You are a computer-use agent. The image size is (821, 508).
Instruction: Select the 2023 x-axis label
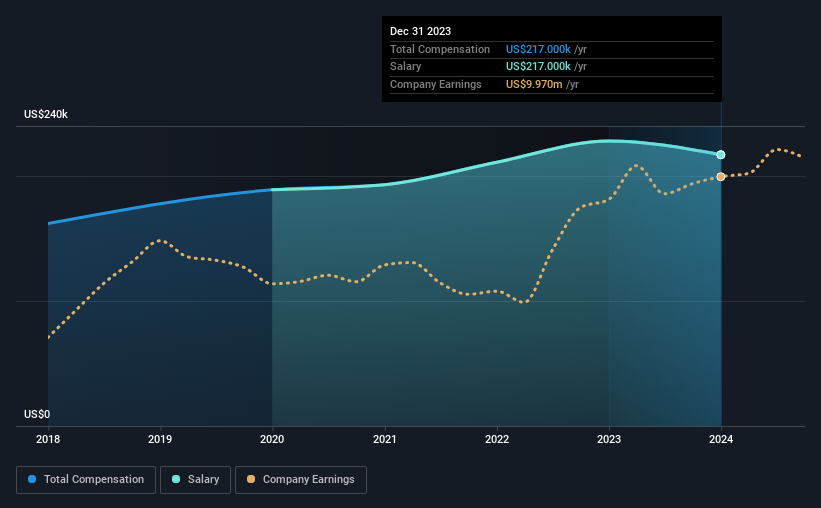click(609, 439)
